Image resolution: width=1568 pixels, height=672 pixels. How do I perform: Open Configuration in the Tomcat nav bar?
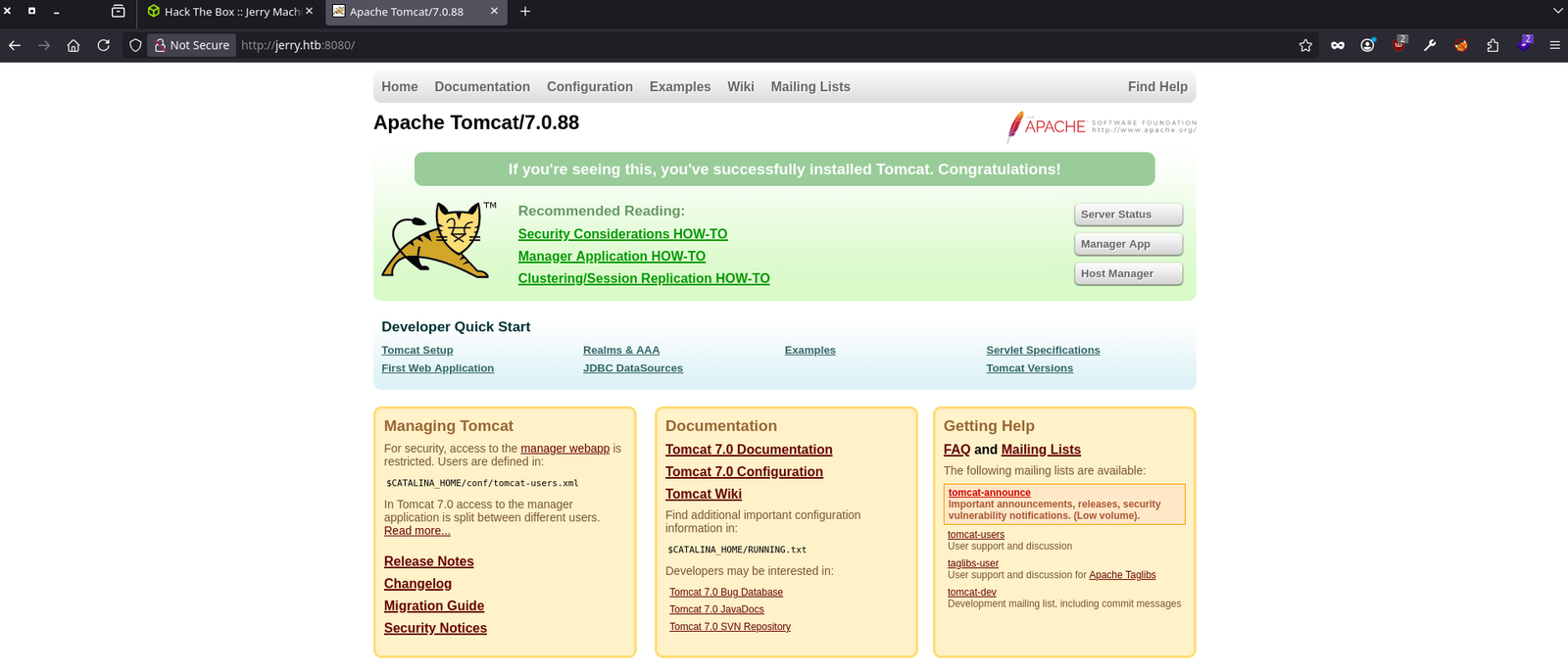590,87
